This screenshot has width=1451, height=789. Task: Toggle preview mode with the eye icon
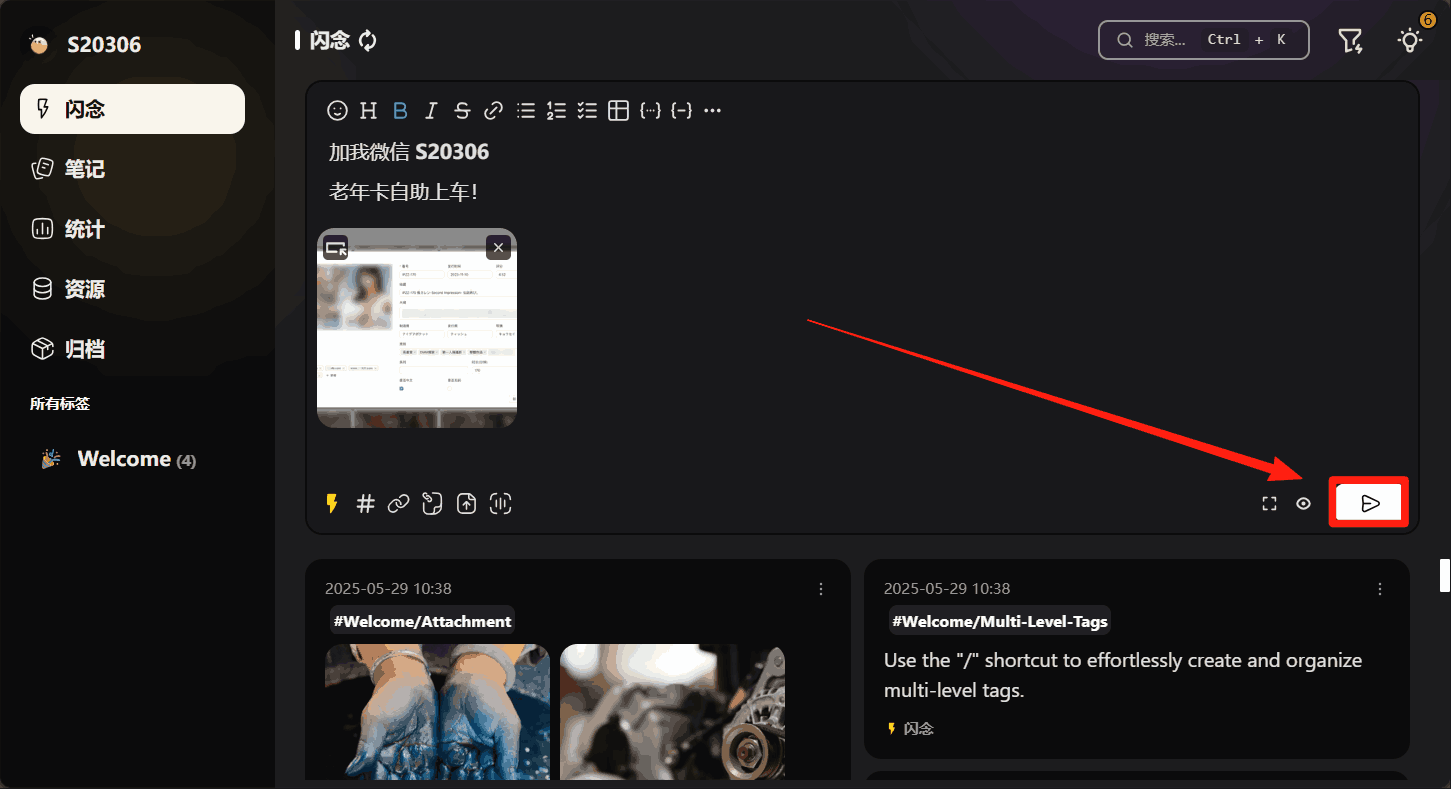tap(1303, 504)
